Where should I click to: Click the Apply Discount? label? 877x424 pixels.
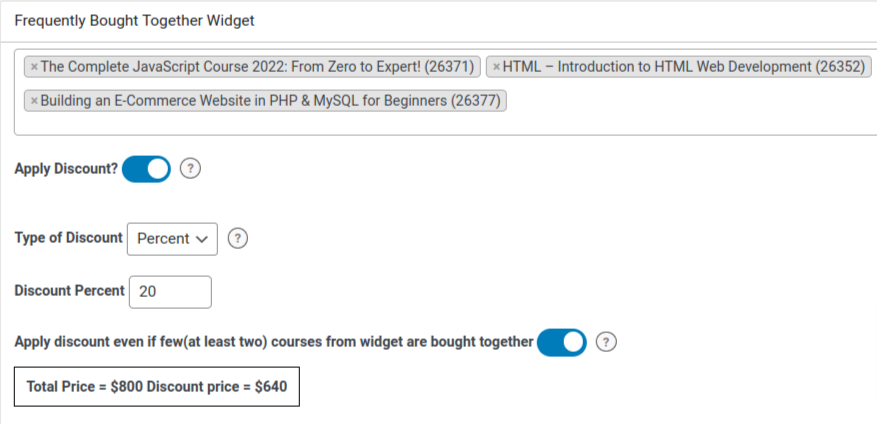click(x=66, y=169)
